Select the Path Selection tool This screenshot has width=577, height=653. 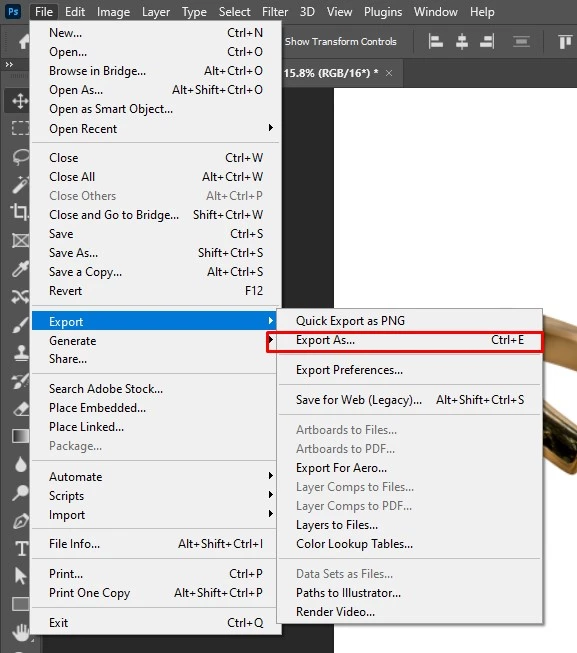(x=19, y=576)
